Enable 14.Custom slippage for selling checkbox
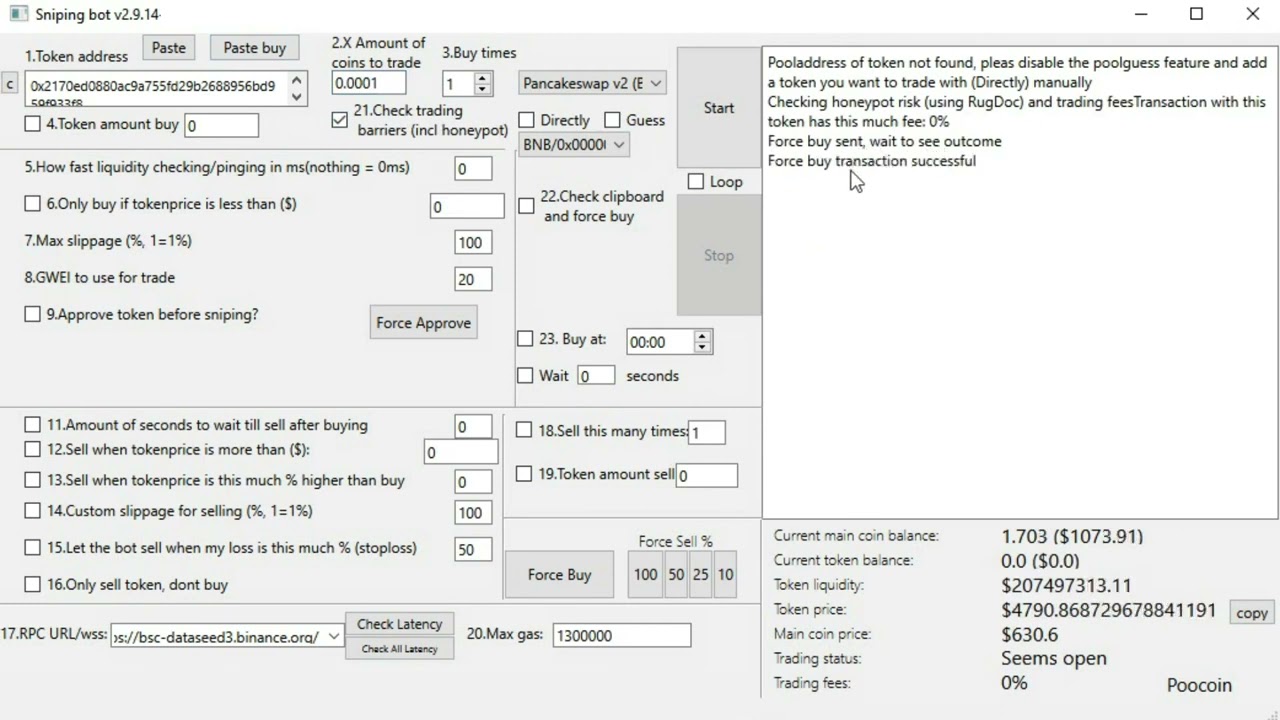 point(33,511)
